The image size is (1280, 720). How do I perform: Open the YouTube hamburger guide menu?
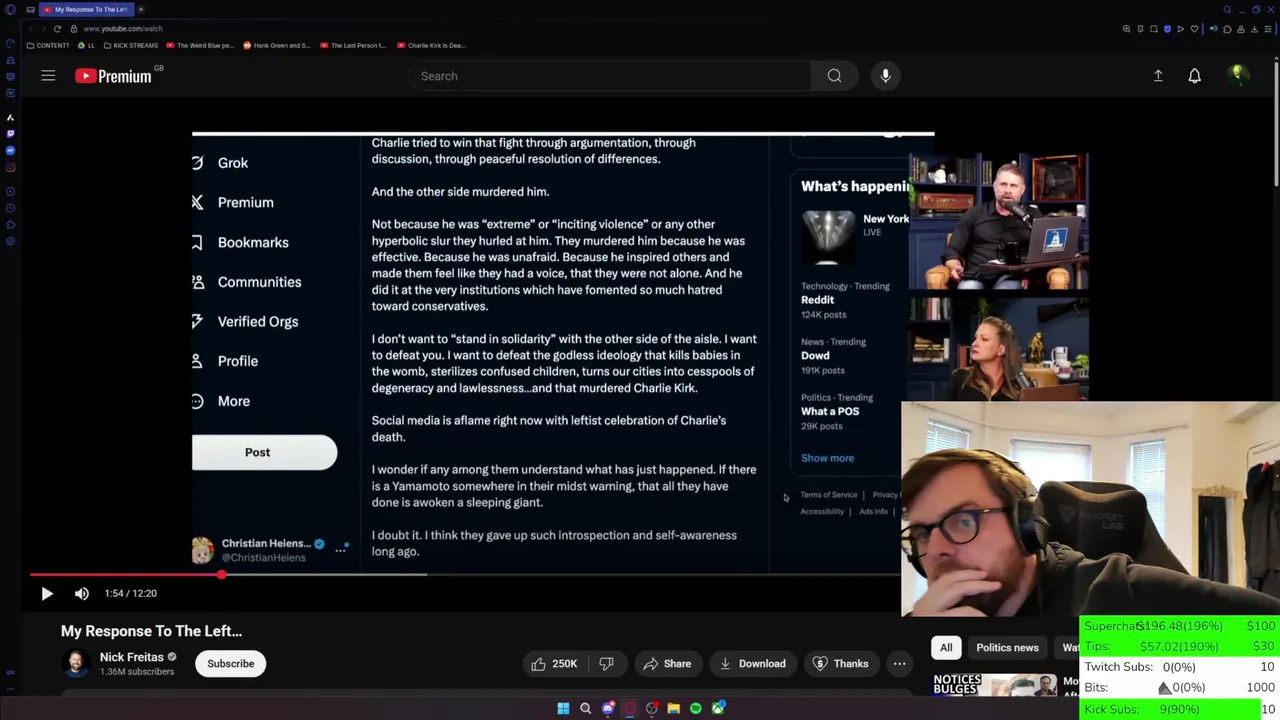pos(48,76)
